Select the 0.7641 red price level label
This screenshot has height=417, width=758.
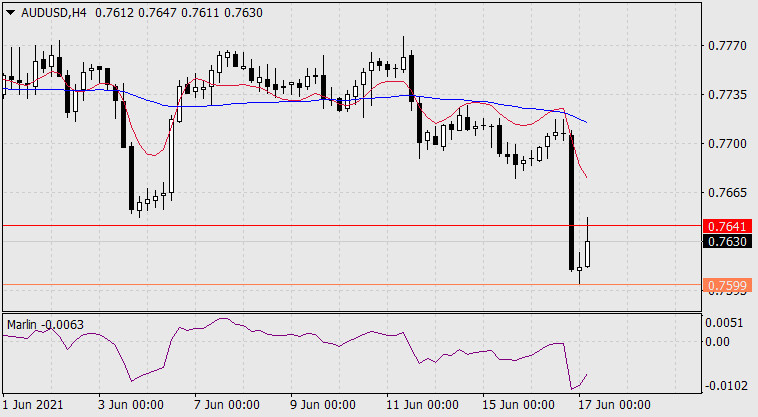(727, 226)
